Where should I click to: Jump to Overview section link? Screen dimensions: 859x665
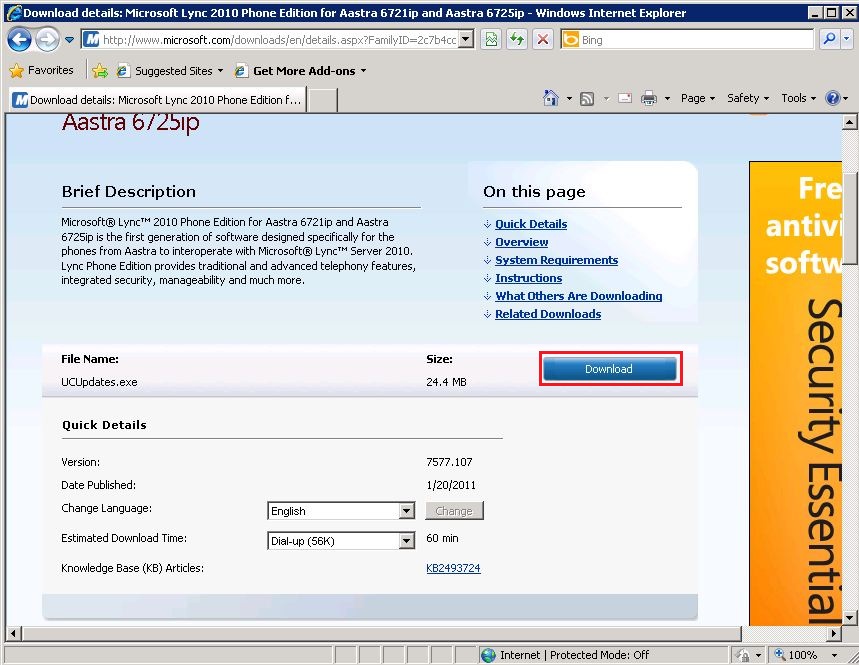(x=522, y=242)
